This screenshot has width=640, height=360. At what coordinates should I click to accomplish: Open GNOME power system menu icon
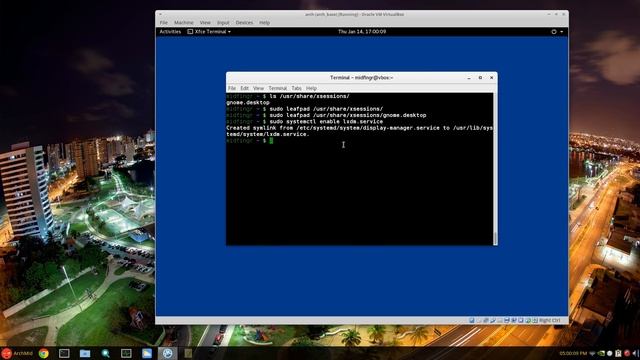[554, 31]
